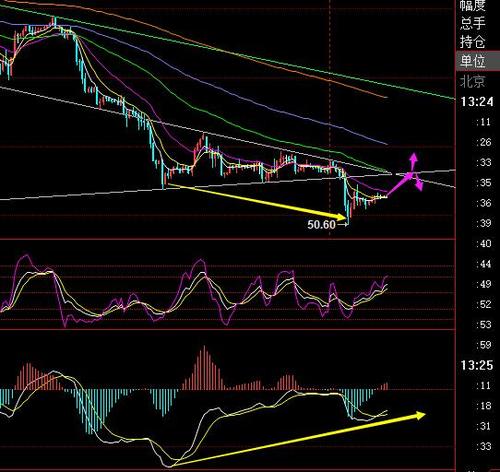Select the 13:24 time entry
Image resolution: width=500 pixels, height=472 pixels.
click(x=477, y=102)
